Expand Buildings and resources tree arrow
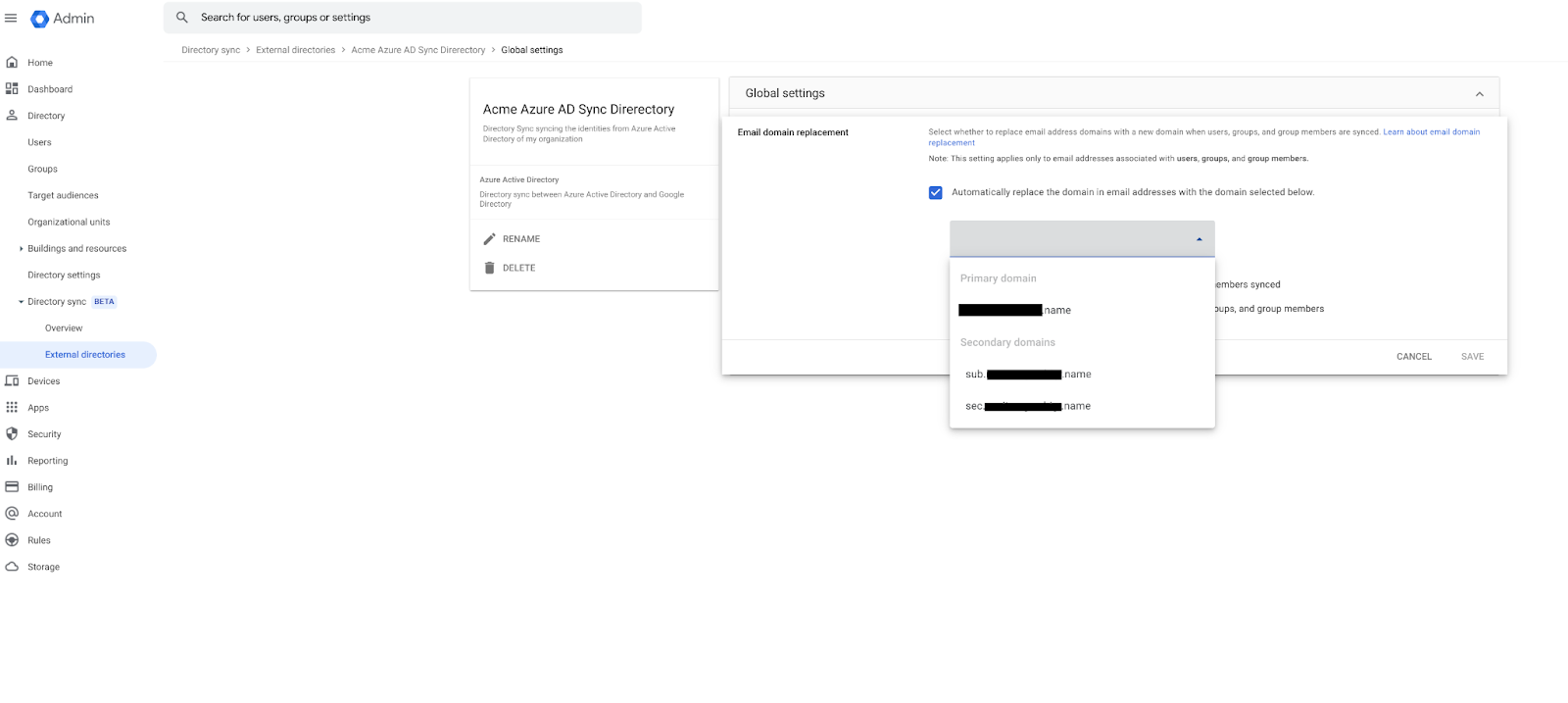This screenshot has width=1568, height=703. tap(22, 248)
